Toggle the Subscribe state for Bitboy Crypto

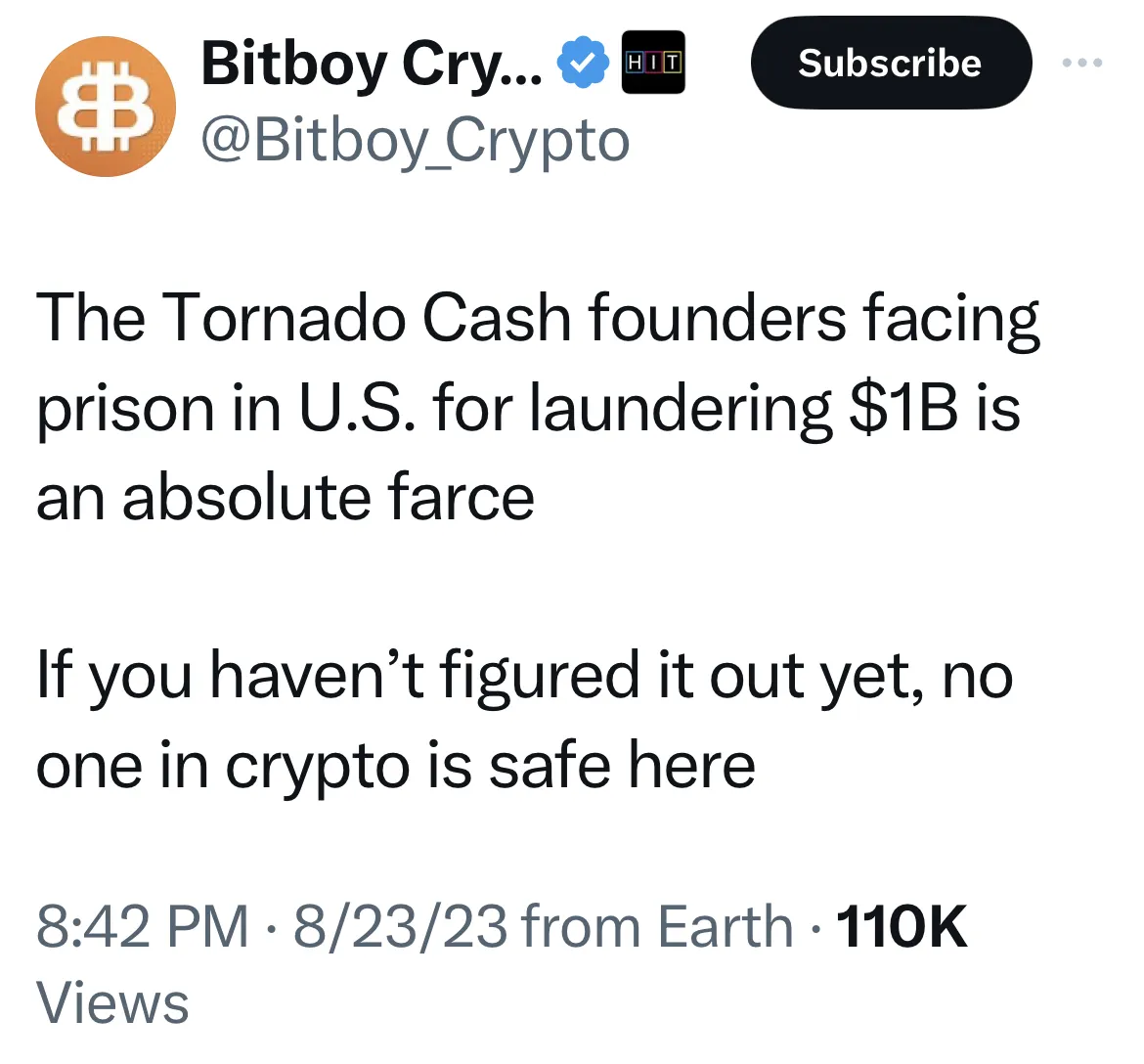890,63
